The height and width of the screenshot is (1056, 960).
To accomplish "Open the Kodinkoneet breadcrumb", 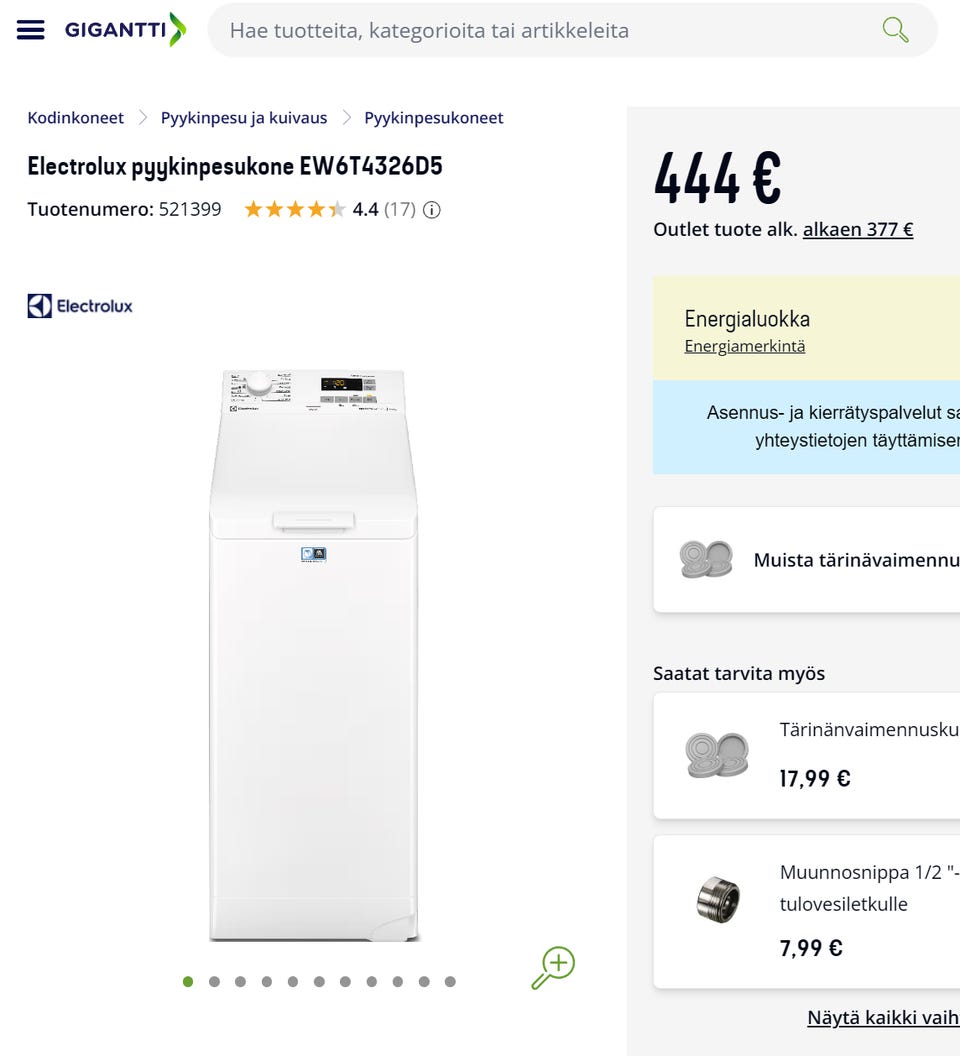I will click(x=76, y=118).
